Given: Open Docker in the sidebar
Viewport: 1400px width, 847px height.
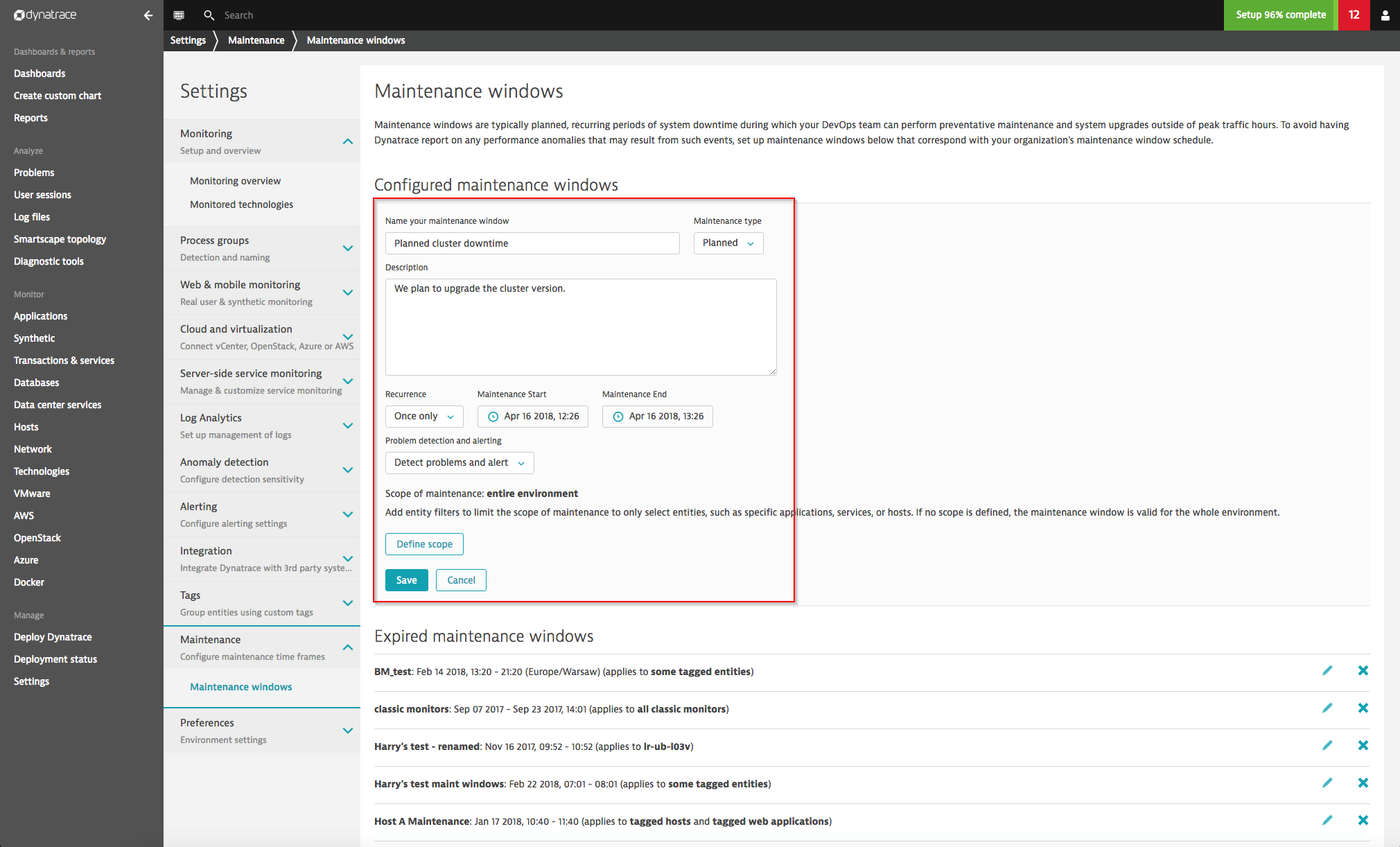Looking at the screenshot, I should click(x=29, y=582).
